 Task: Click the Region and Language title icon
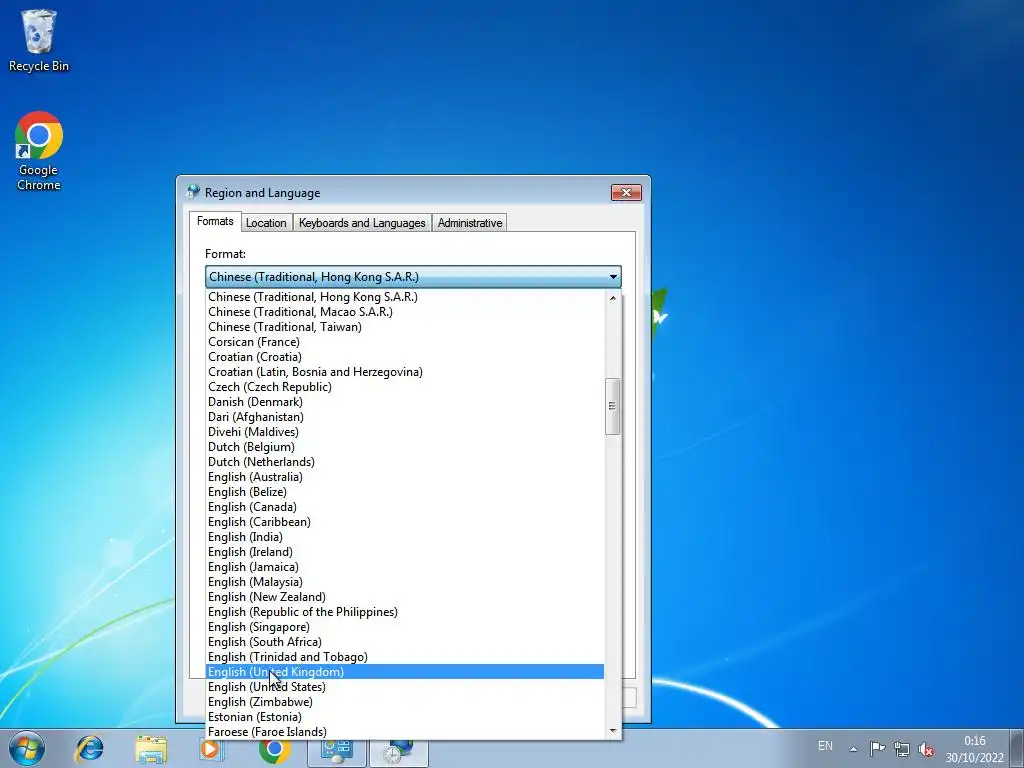coord(193,191)
